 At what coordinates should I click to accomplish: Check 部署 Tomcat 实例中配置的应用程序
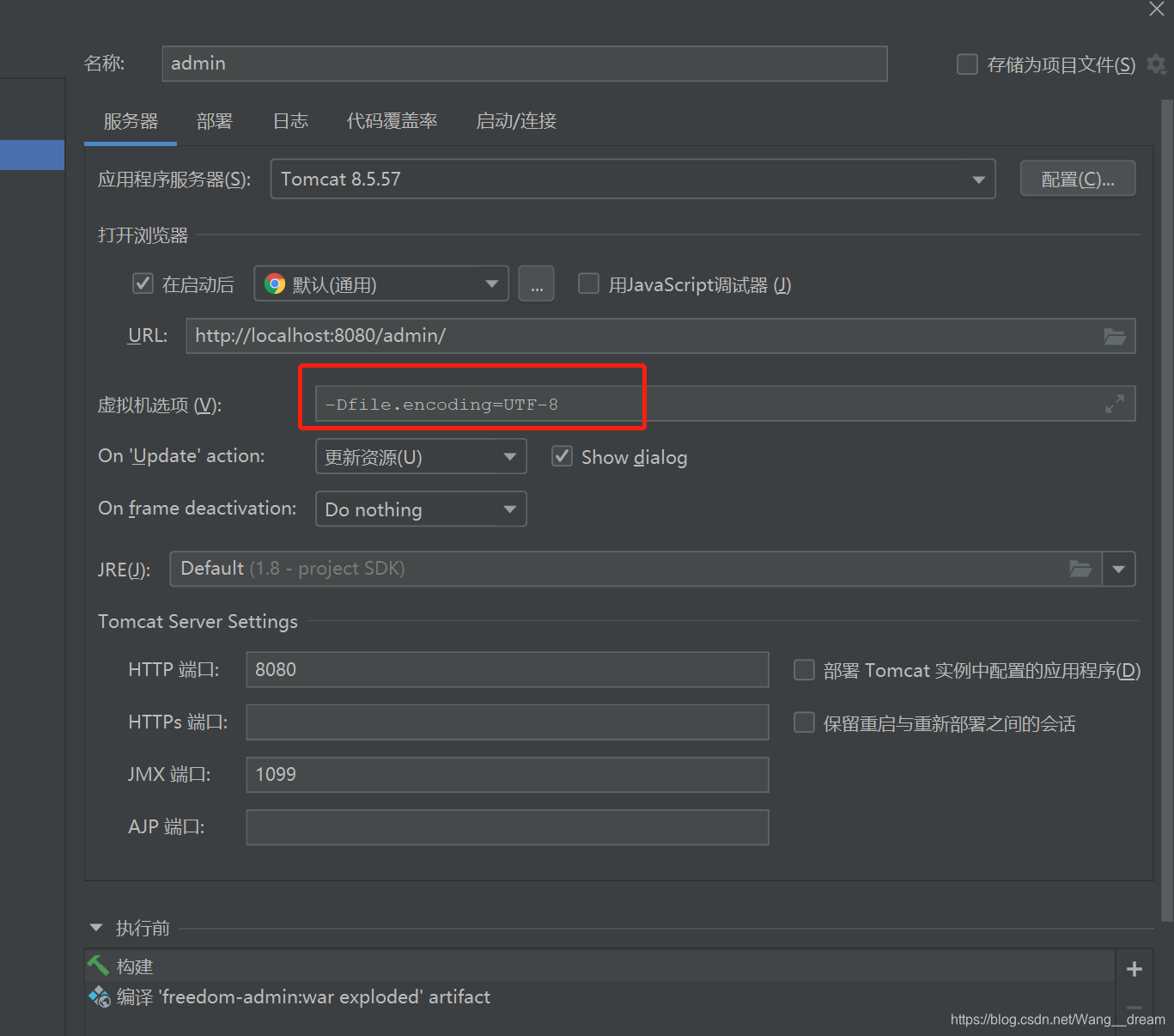pos(804,670)
